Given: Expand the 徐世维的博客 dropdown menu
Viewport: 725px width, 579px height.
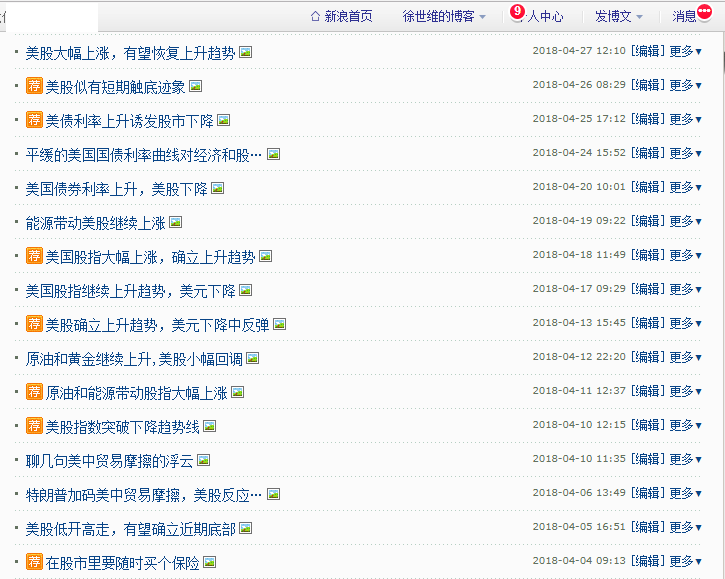Looking at the screenshot, I should tap(445, 16).
